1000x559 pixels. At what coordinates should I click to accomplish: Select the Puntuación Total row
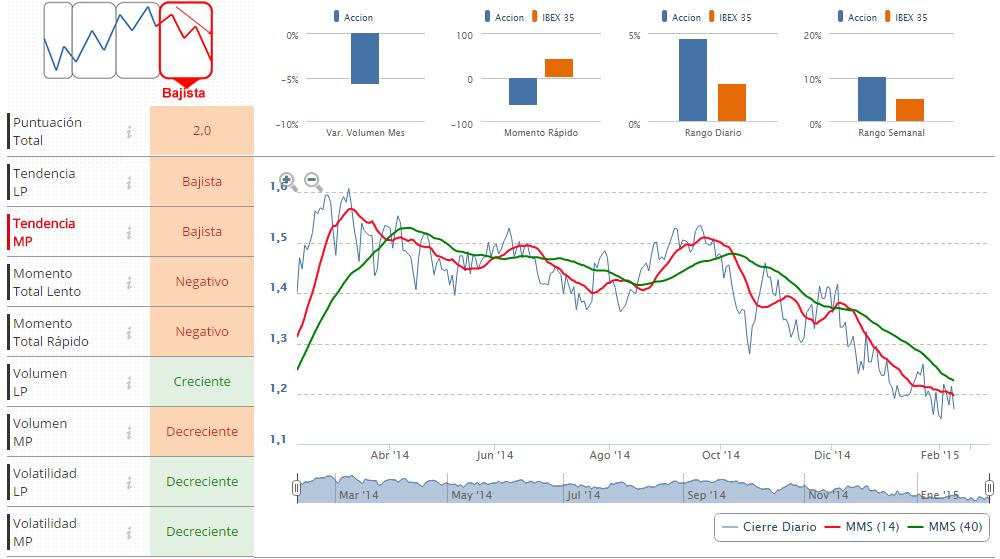coord(130,131)
